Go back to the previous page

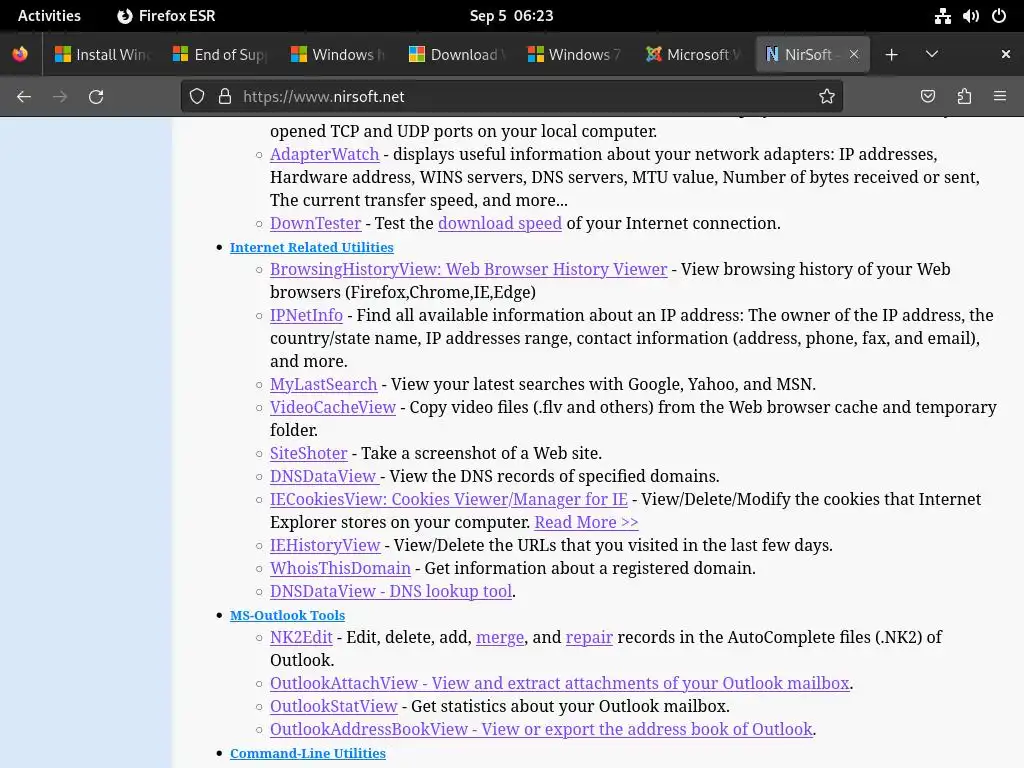tap(24, 97)
